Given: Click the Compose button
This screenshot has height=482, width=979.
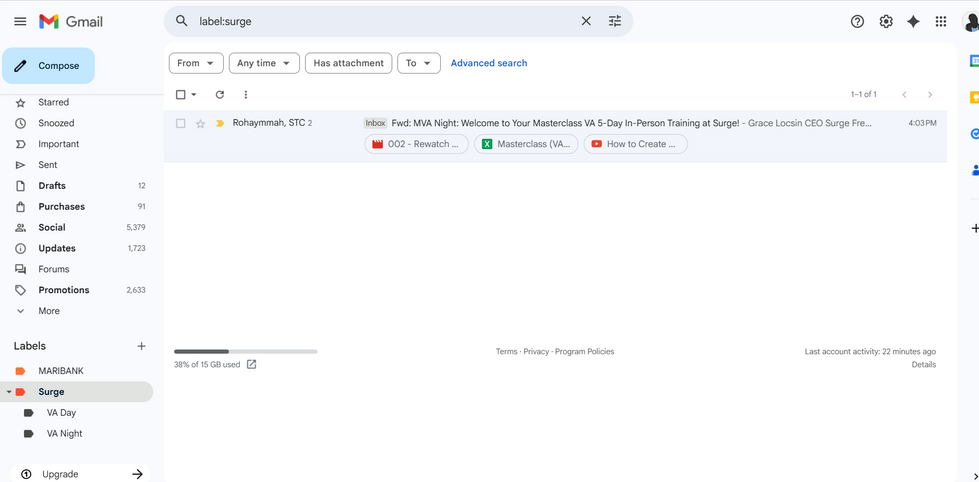Looking at the screenshot, I should click(x=48, y=66).
